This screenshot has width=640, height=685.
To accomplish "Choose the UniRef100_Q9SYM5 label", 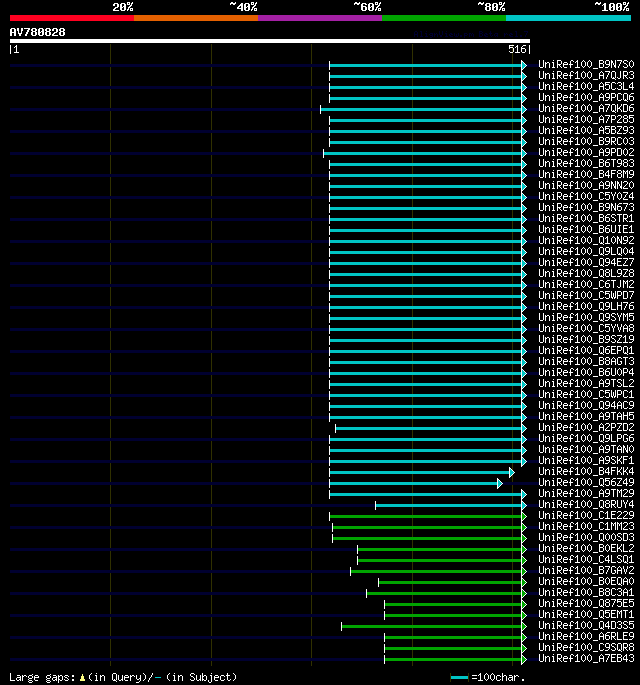I will pyautogui.click(x=586, y=318).
